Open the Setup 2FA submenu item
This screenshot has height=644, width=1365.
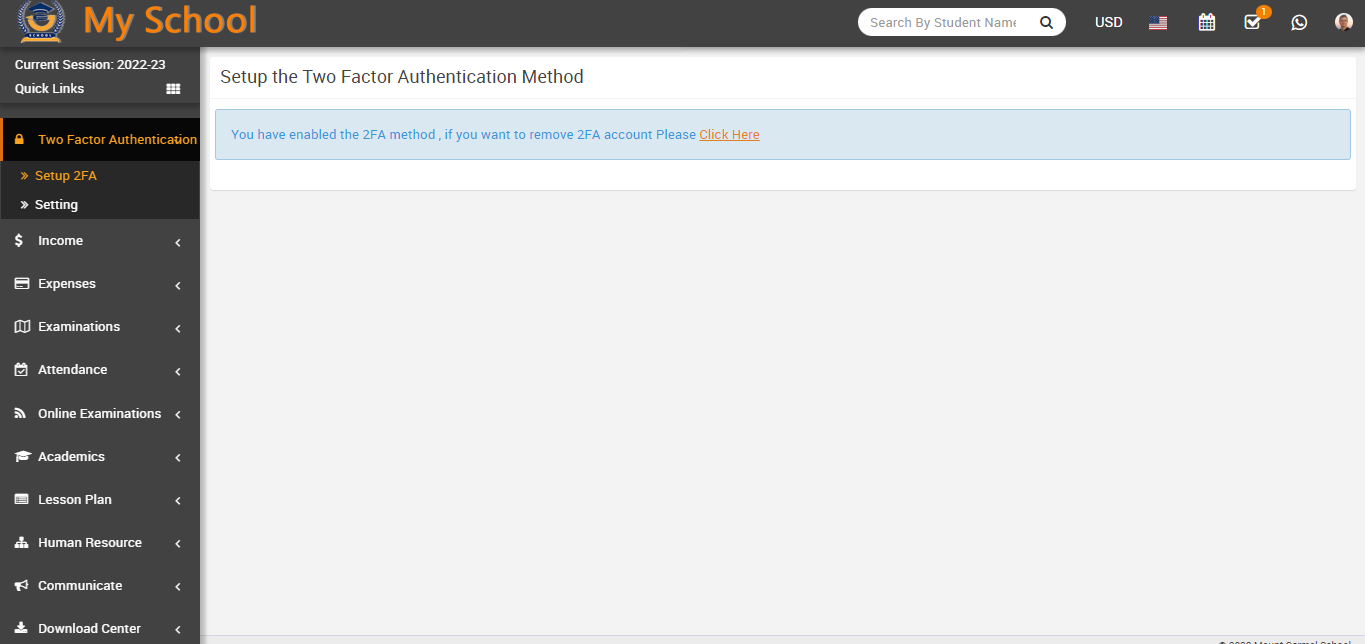tap(66, 176)
